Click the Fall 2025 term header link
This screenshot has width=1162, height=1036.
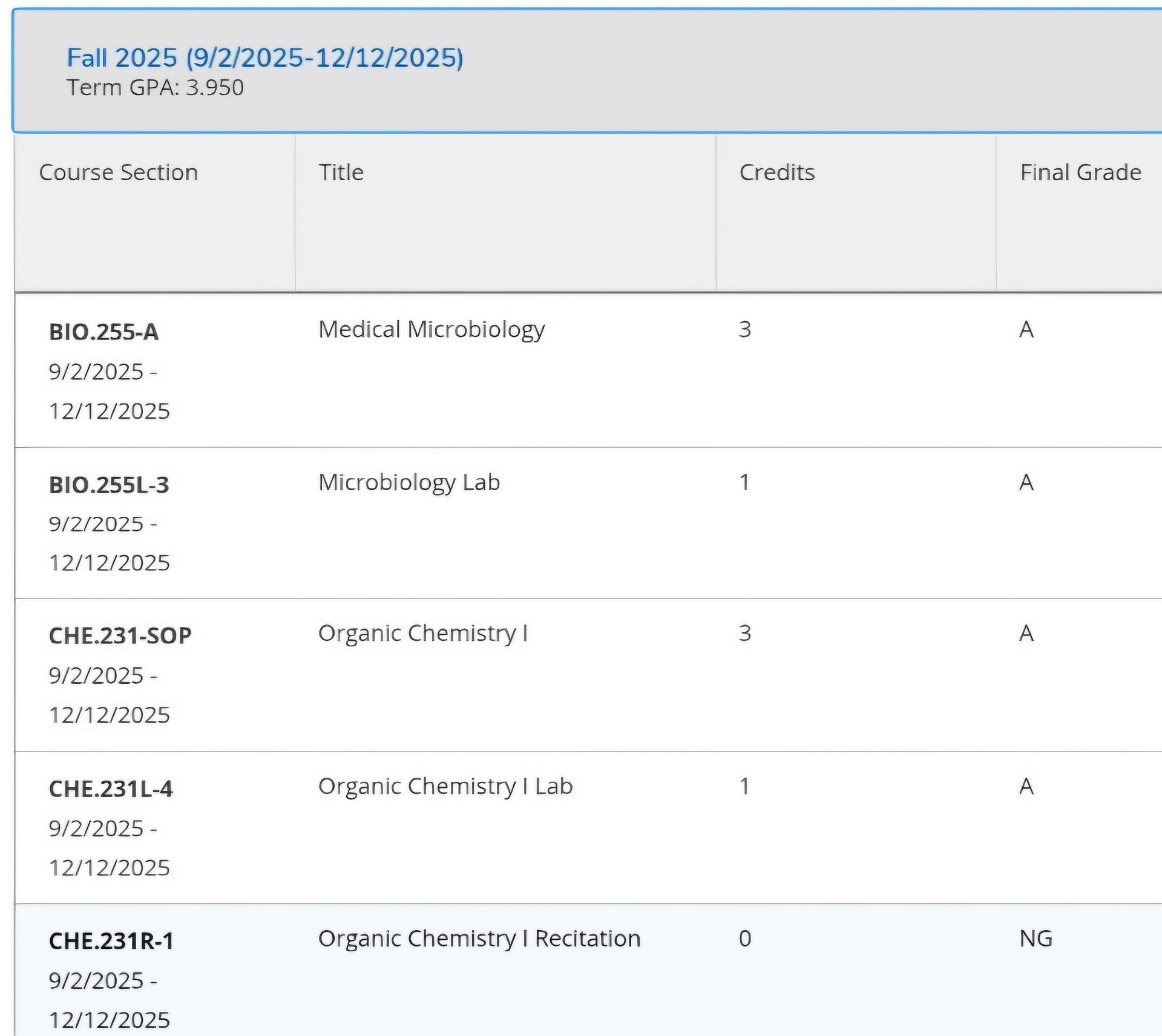pyautogui.click(x=264, y=58)
